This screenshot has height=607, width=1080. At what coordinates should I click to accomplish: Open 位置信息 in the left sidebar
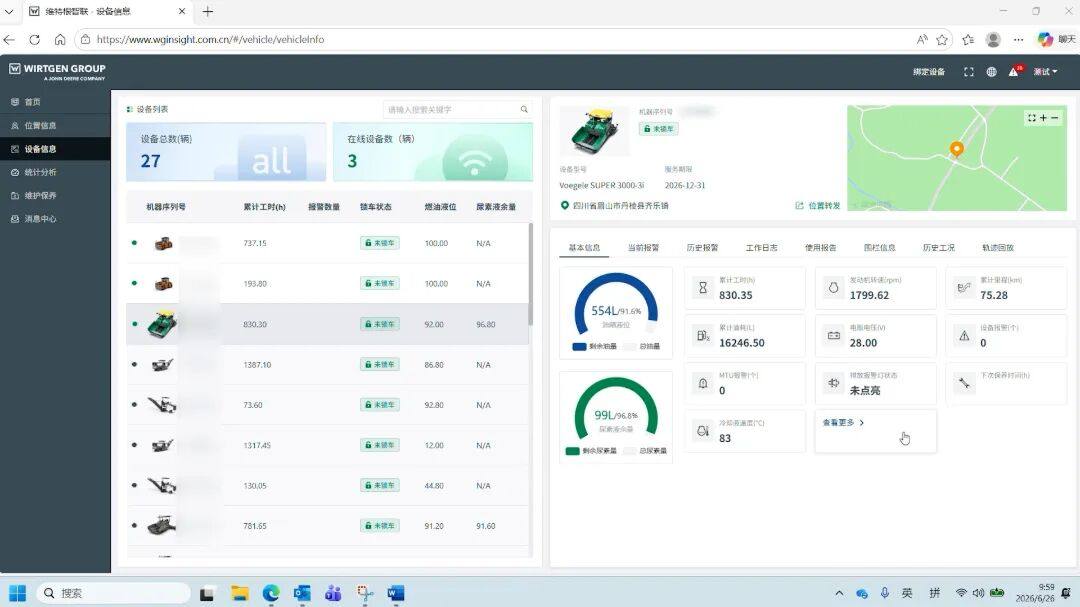40,125
